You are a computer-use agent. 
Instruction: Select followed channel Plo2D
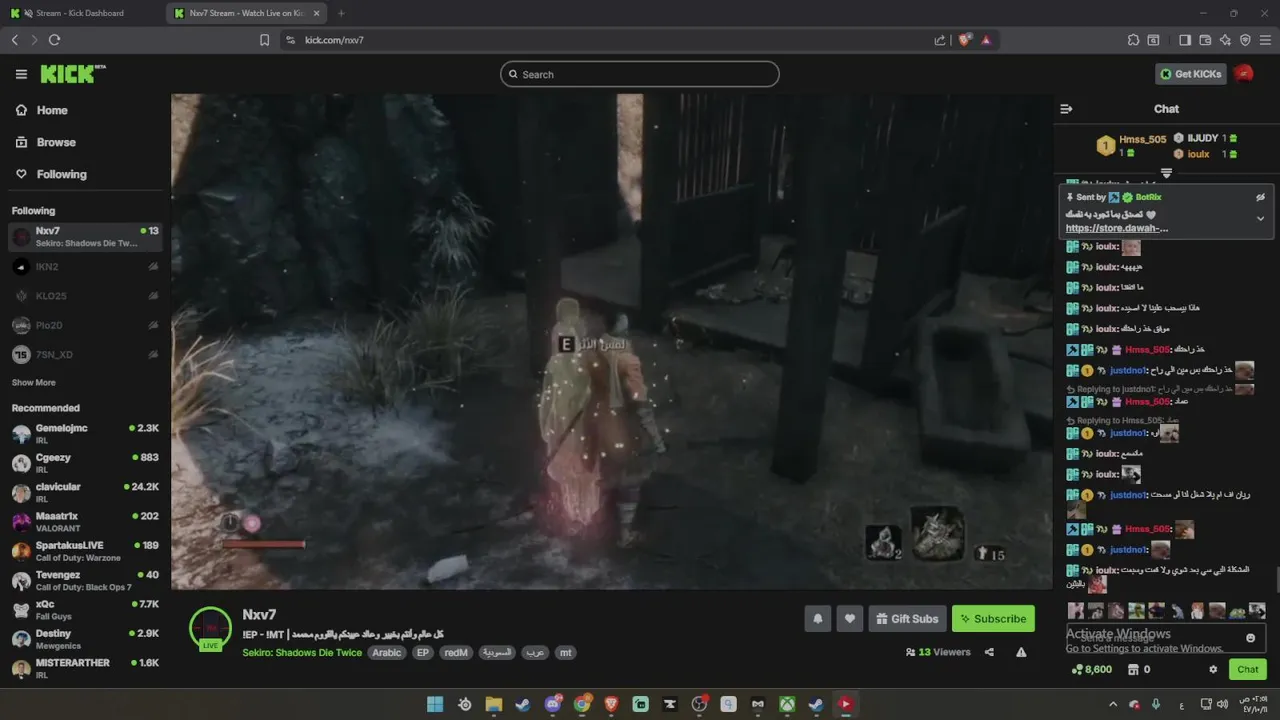[x=85, y=325]
